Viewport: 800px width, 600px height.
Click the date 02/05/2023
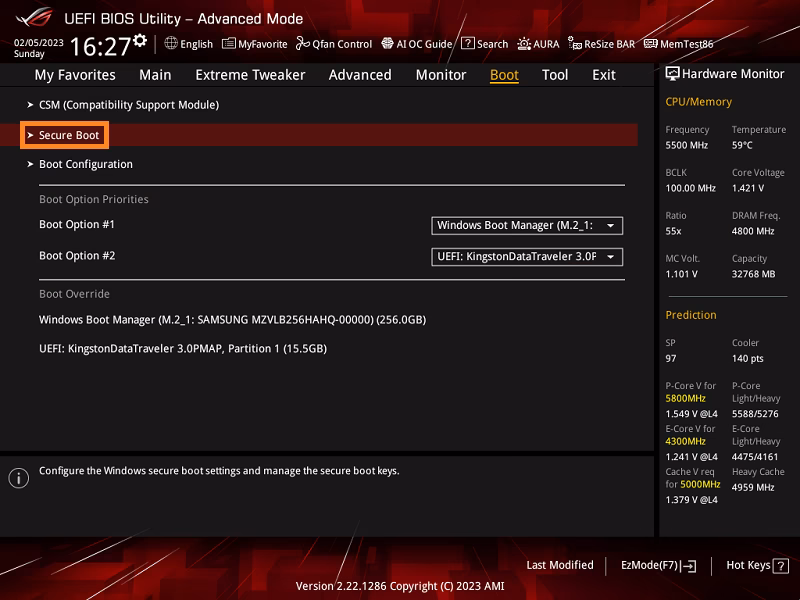39,43
